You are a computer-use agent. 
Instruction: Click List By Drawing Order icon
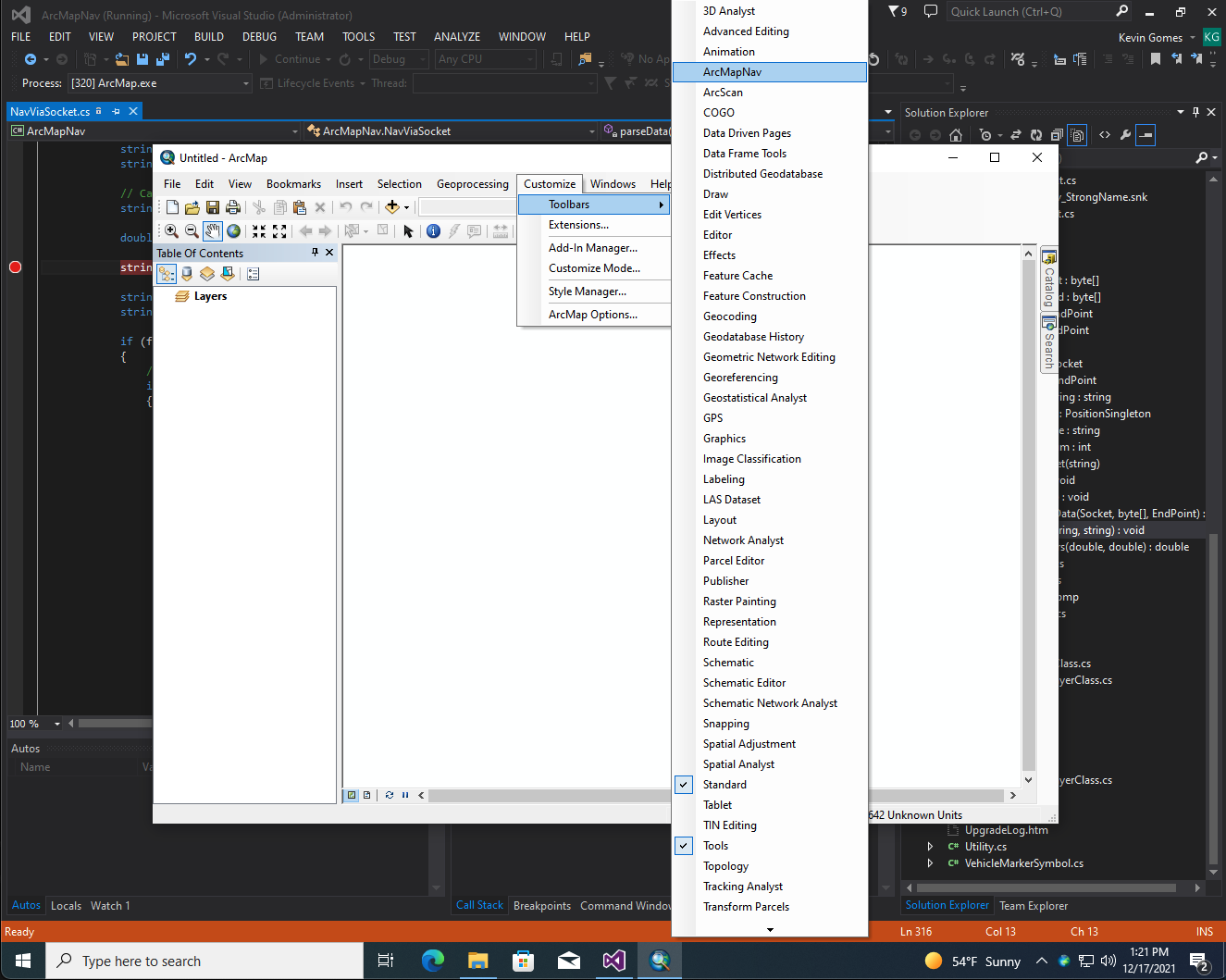[x=167, y=274]
